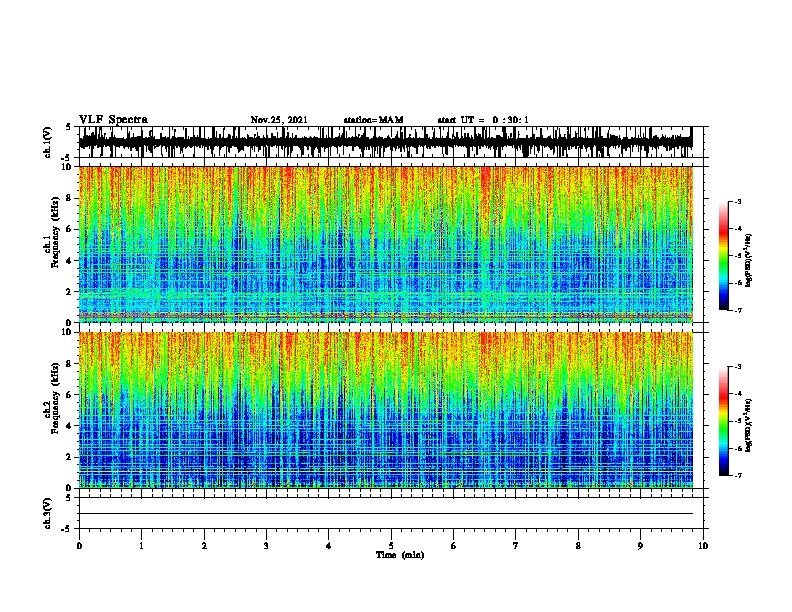Click the "-7" tick on ch.2 colorbar
792x612 pixels.
[738, 476]
